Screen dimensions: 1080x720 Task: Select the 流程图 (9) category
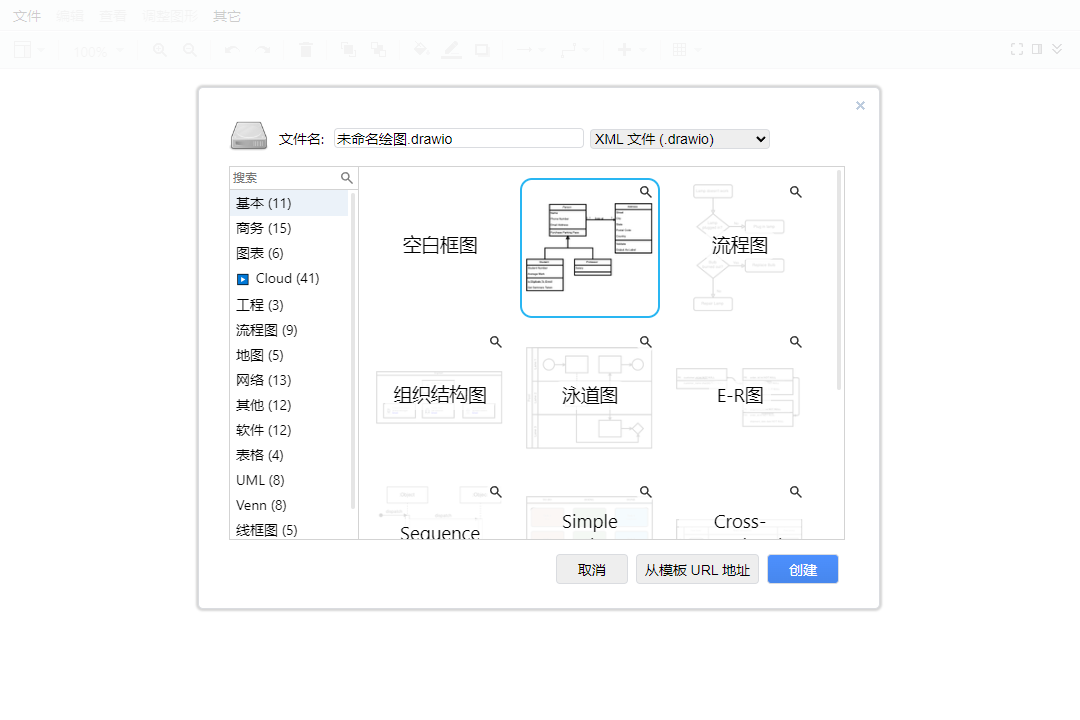coord(289,330)
